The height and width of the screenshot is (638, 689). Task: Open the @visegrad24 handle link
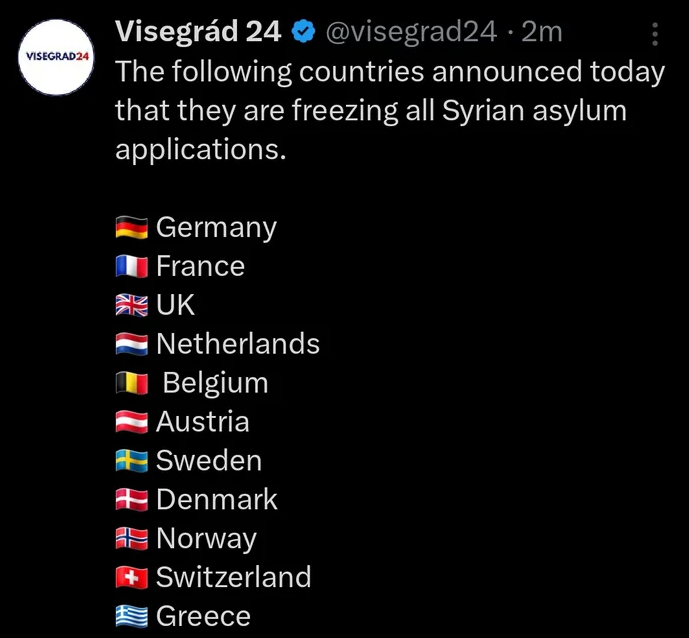[411, 32]
